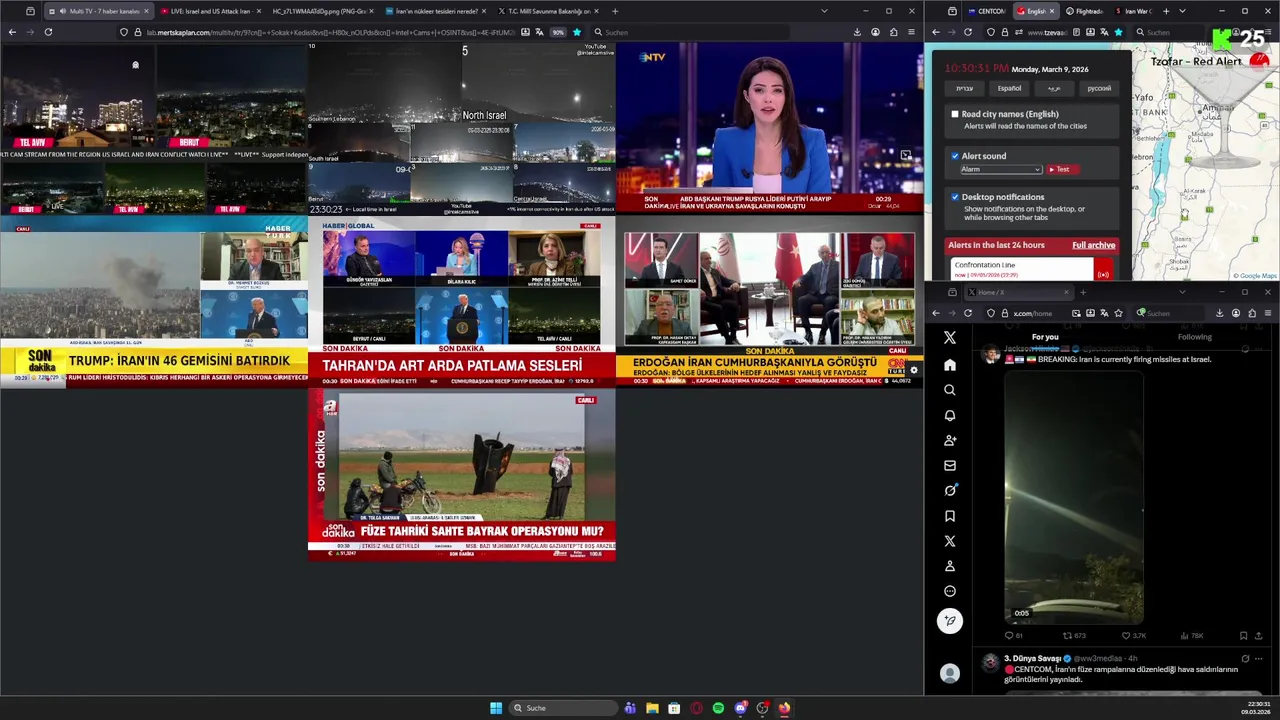The height and width of the screenshot is (720, 1280).
Task: Open X More circle icon in sidebar
Action: tap(950, 591)
